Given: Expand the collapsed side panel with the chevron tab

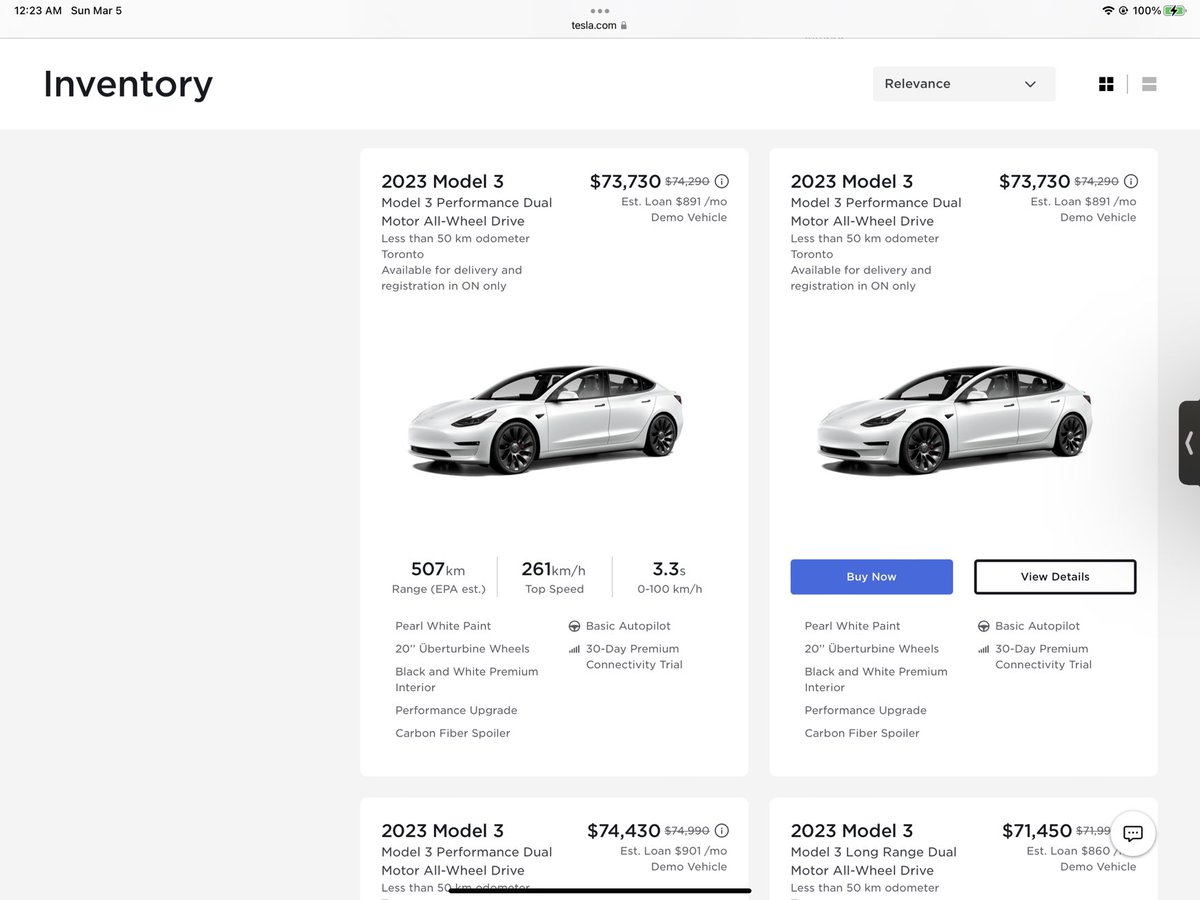Looking at the screenshot, I should [x=1189, y=443].
